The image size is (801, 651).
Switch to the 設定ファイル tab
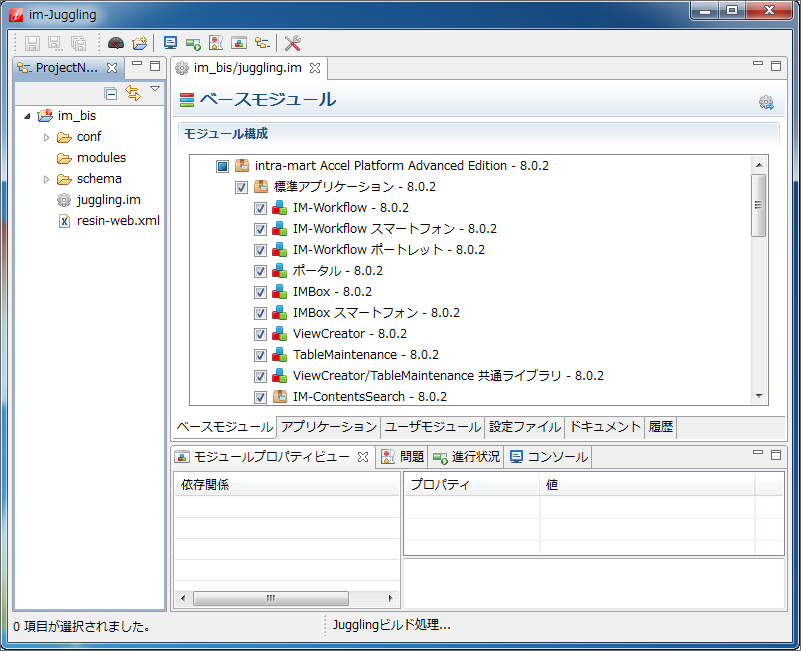pyautogui.click(x=525, y=427)
